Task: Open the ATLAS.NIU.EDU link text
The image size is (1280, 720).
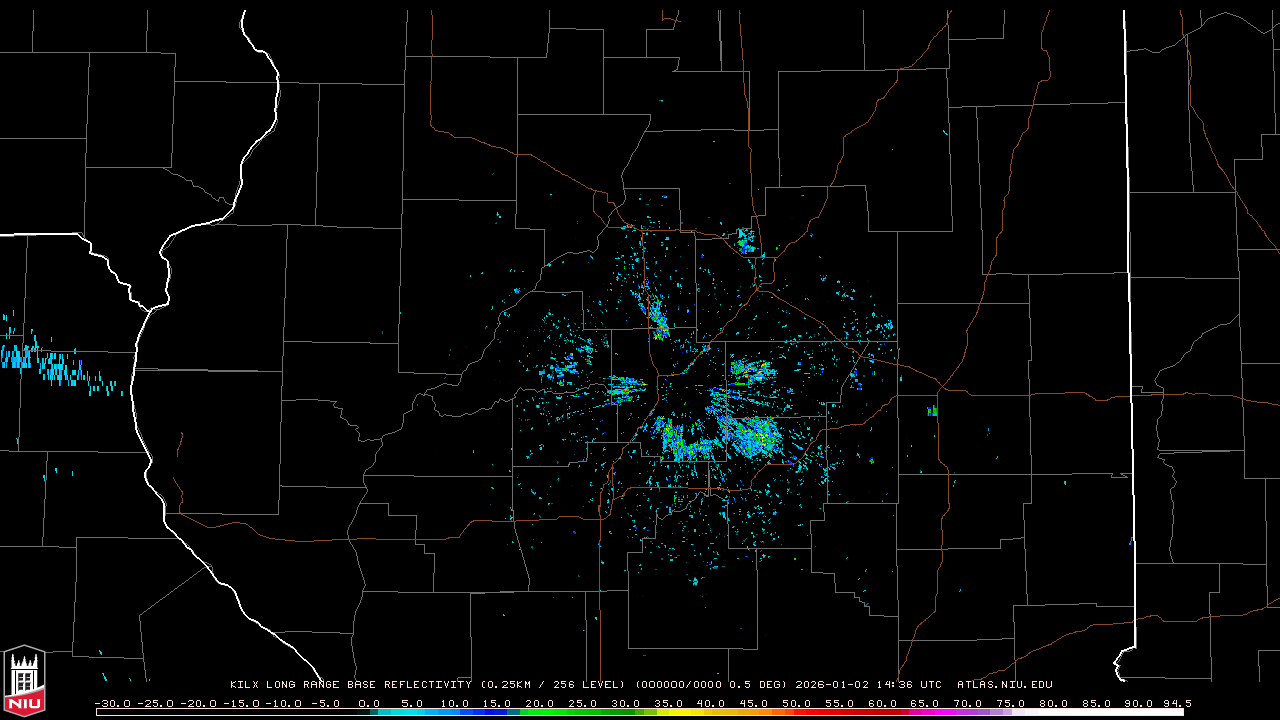Action: (x=1004, y=685)
